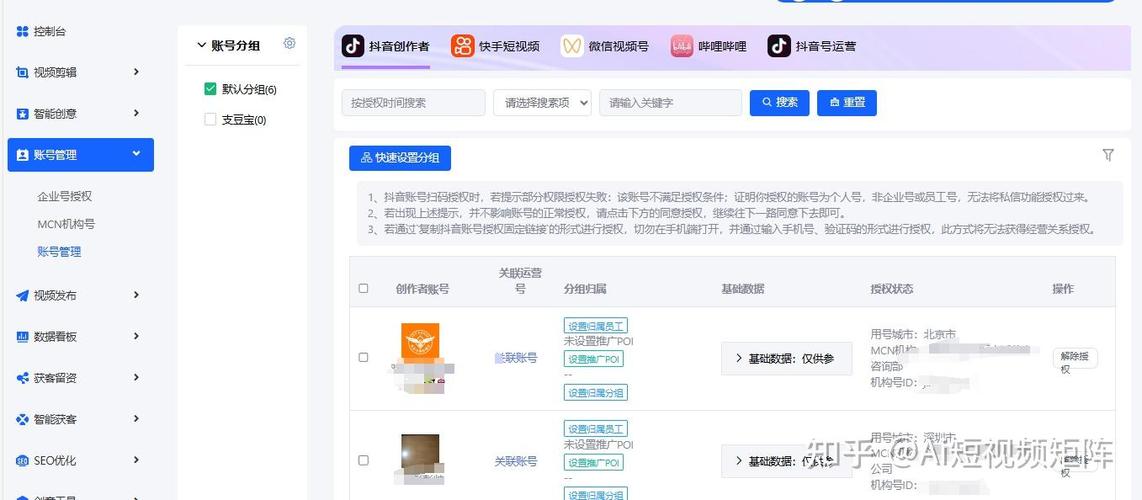Viewport: 1142px width, 500px height.
Task: Expand the 智能创意 menu arrow
Action: coord(136,114)
